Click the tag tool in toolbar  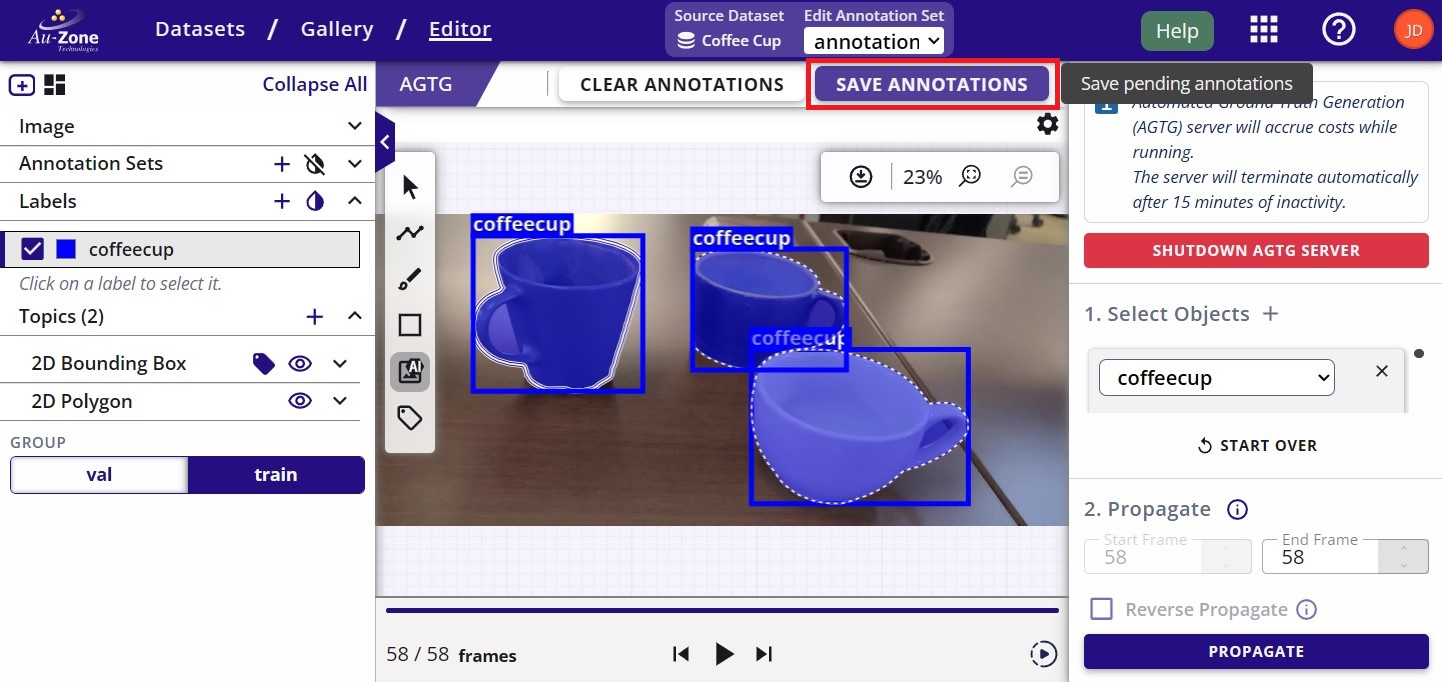pos(410,417)
